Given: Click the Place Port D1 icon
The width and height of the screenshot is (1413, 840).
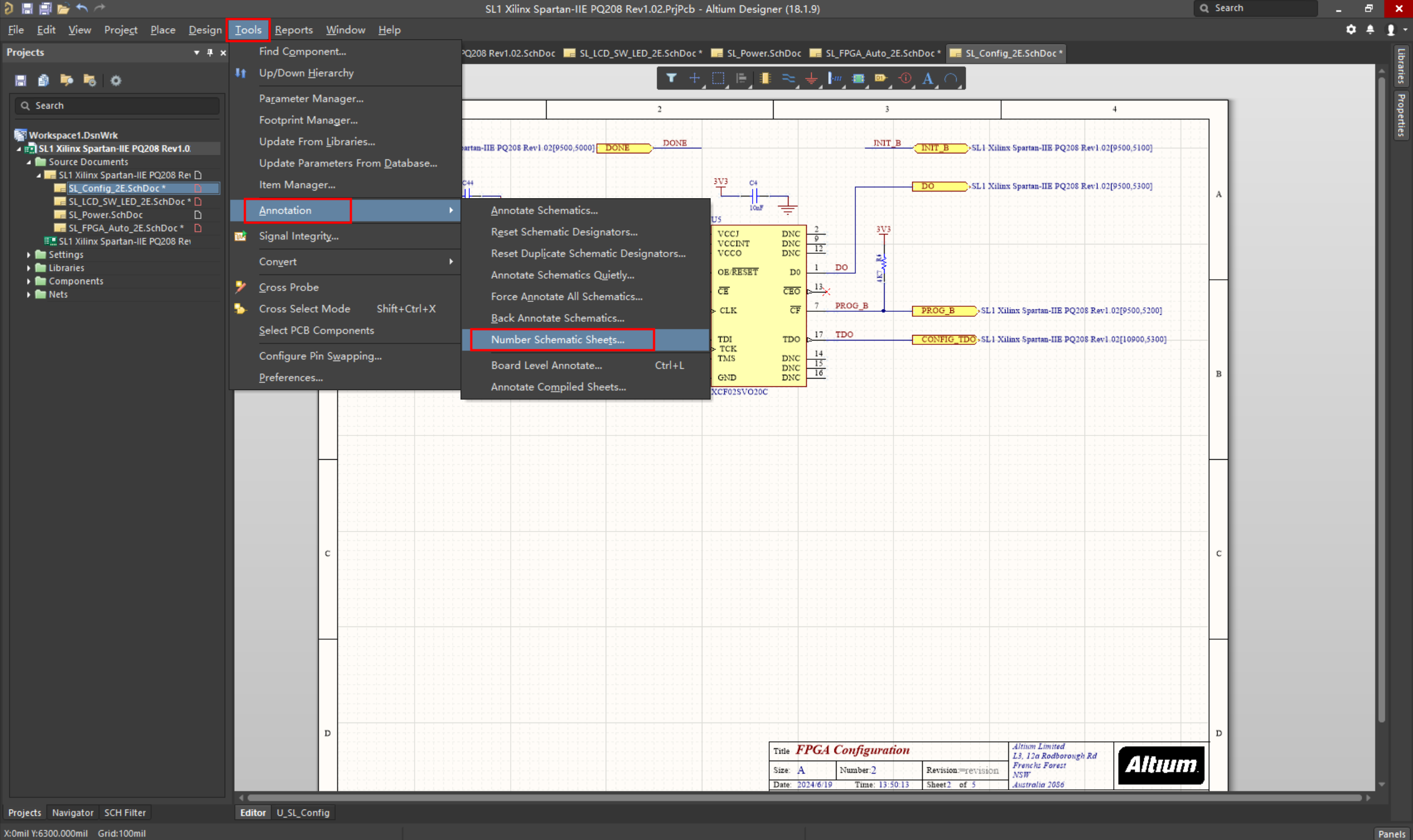Looking at the screenshot, I should (x=880, y=79).
